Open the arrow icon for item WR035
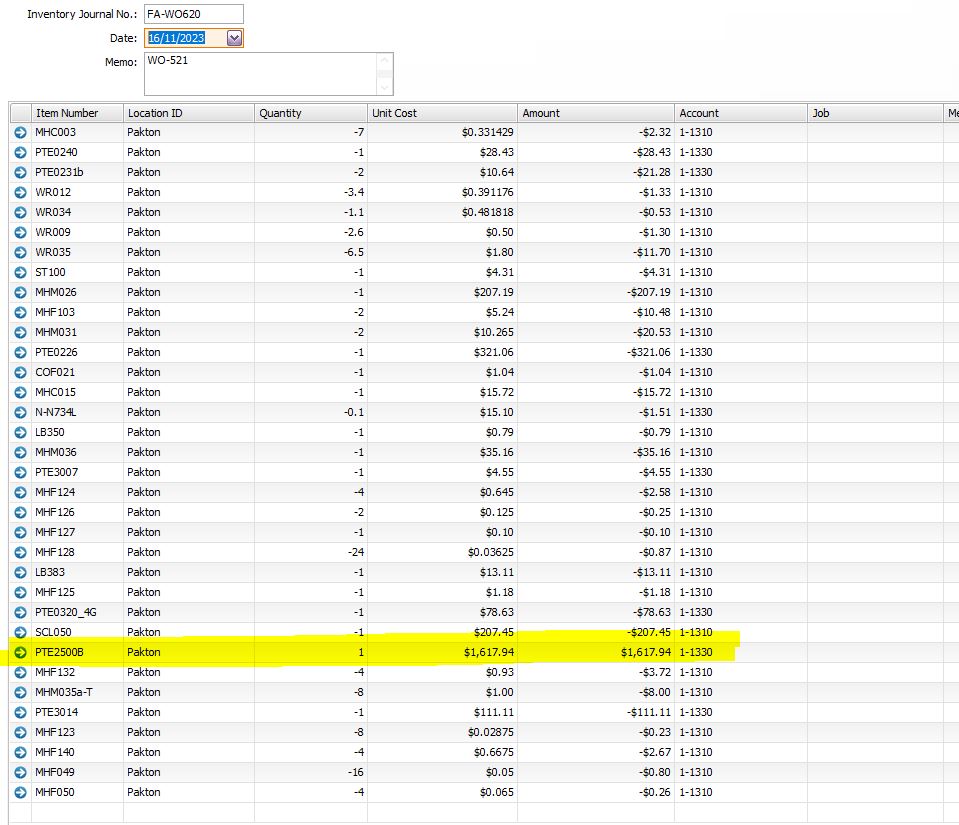This screenshot has height=825, width=959. click(x=20, y=252)
